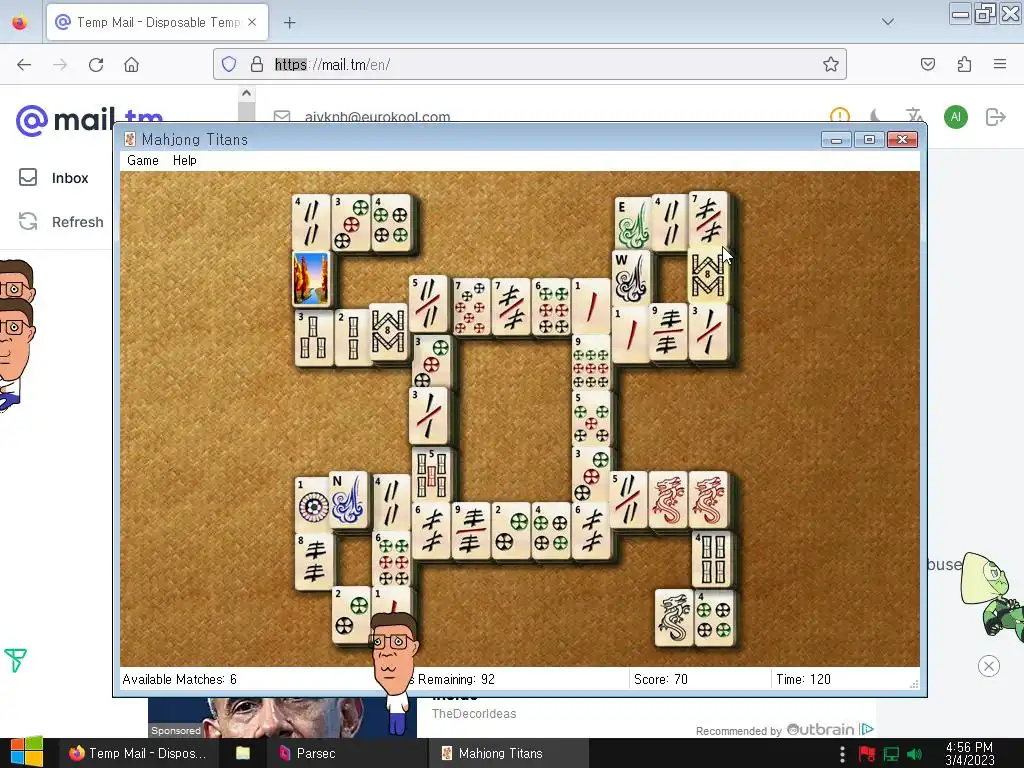The height and width of the screenshot is (768, 1024).
Task: Click Refresh in mail.tm sidebar
Action: [61, 222]
